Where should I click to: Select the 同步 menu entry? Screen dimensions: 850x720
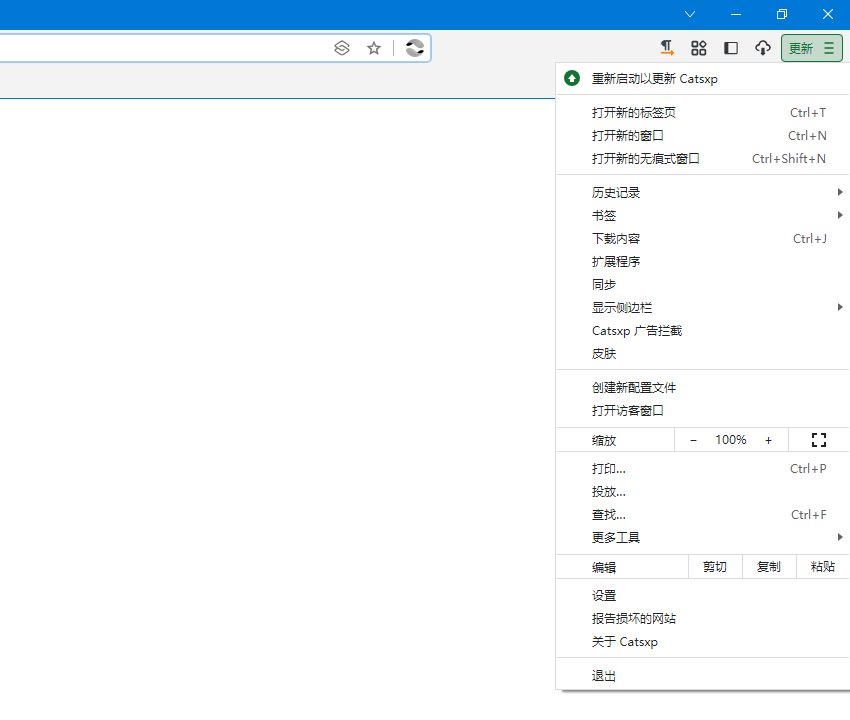click(x=703, y=285)
